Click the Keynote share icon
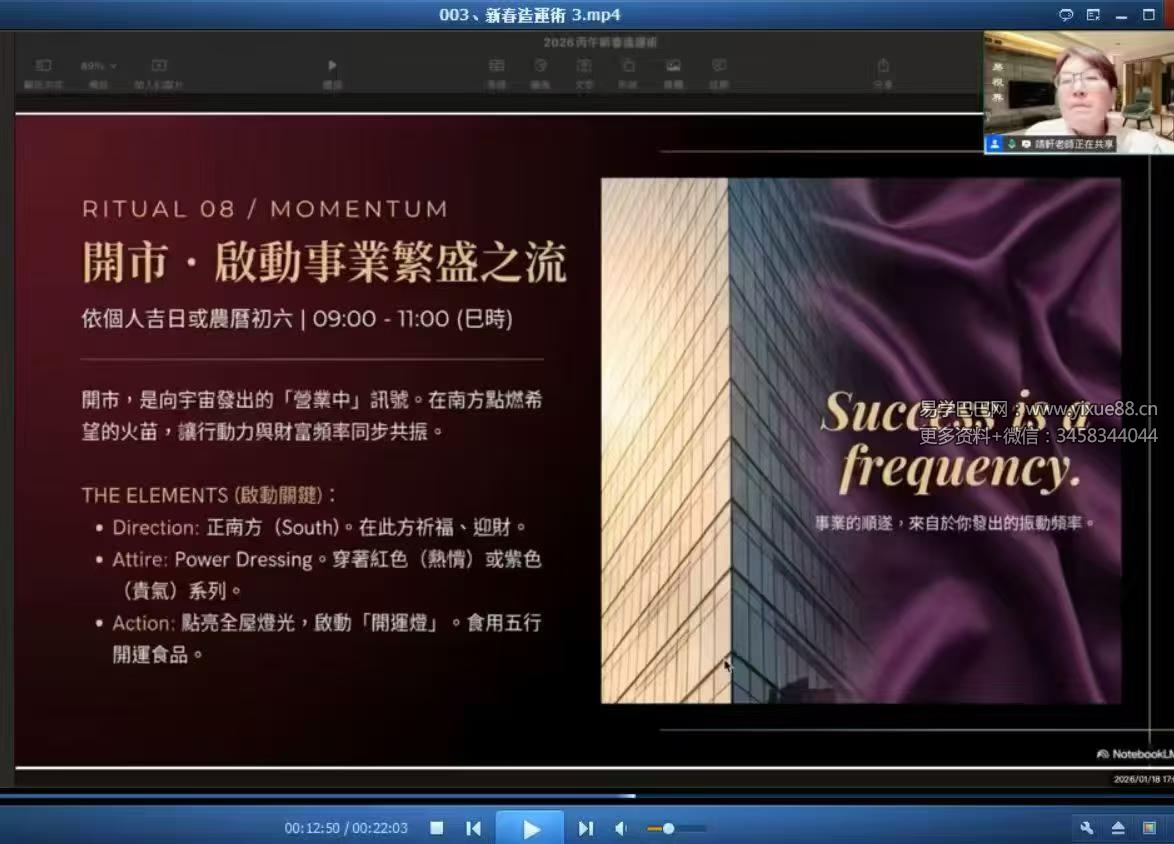This screenshot has width=1174, height=844. tap(883, 66)
